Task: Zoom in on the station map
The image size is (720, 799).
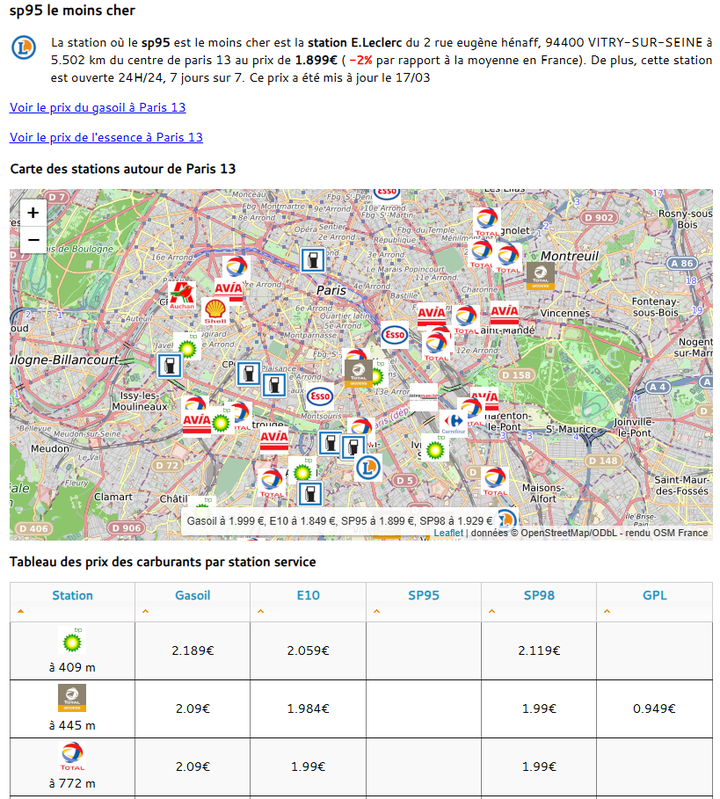Action: pyautogui.click(x=33, y=213)
